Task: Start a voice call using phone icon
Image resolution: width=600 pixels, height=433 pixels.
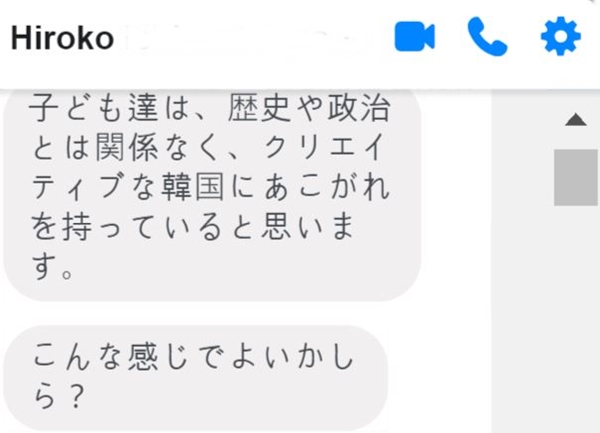Action: tap(488, 37)
